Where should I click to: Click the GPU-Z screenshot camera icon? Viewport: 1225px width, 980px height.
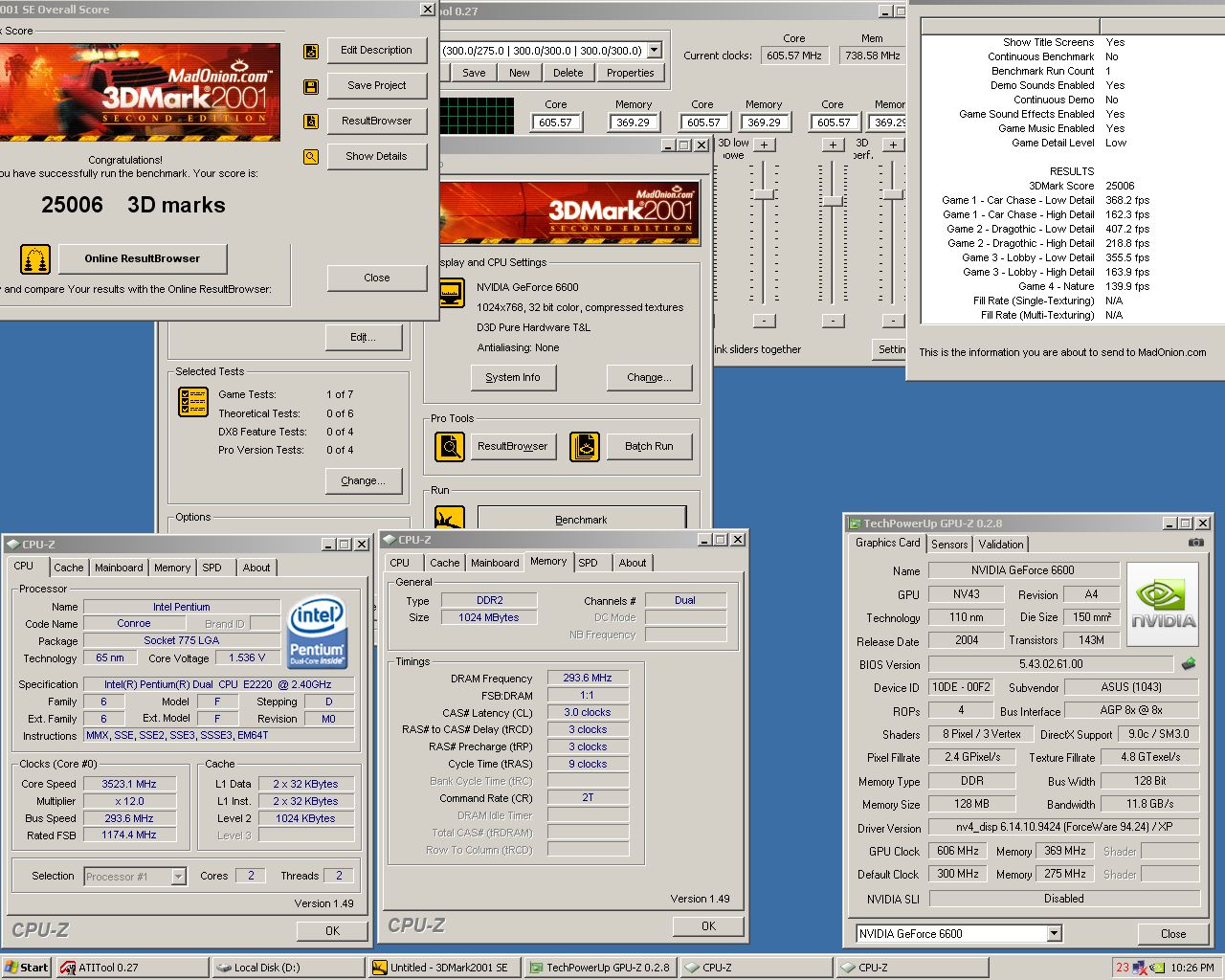click(1195, 543)
